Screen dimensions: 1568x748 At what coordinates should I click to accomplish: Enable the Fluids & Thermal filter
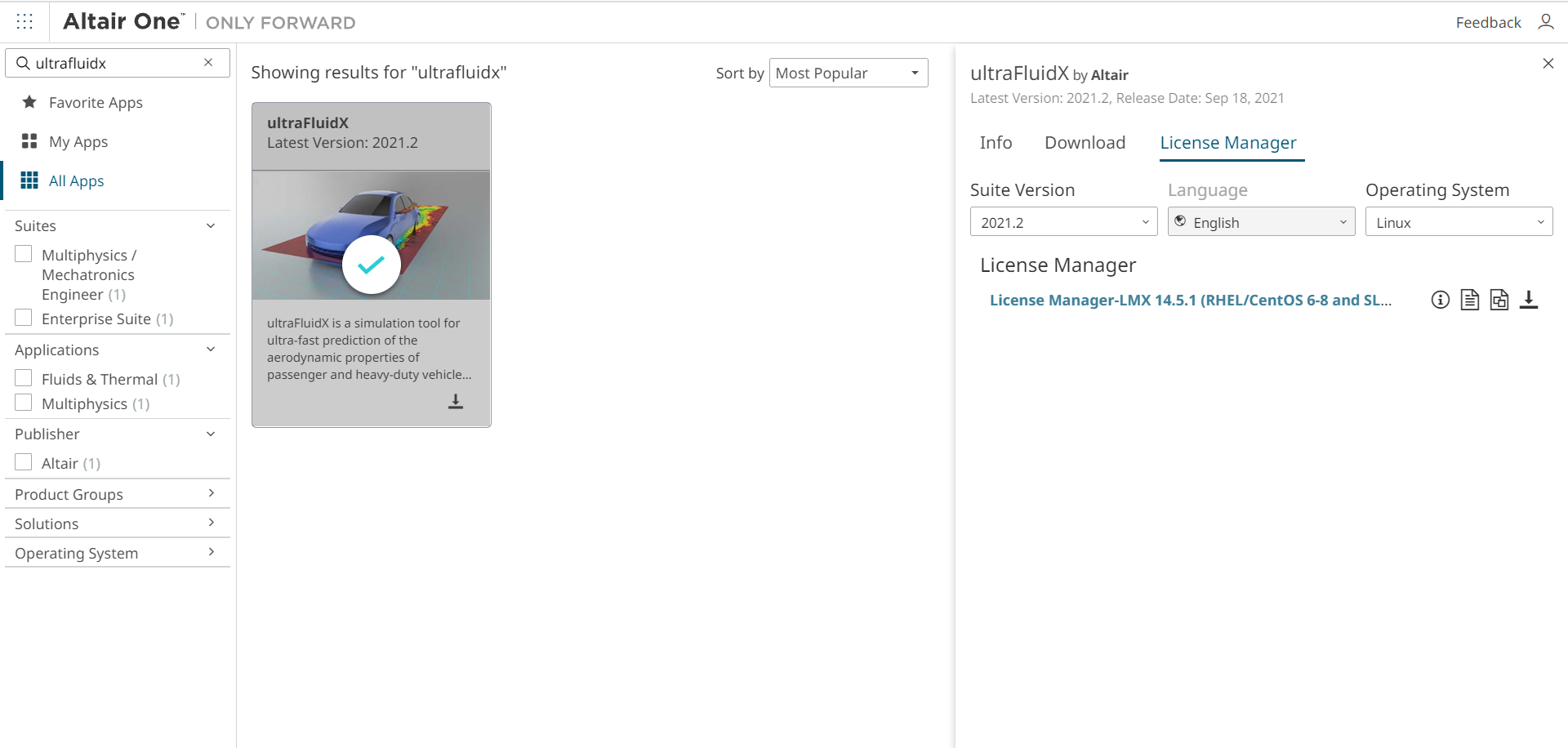click(x=24, y=378)
